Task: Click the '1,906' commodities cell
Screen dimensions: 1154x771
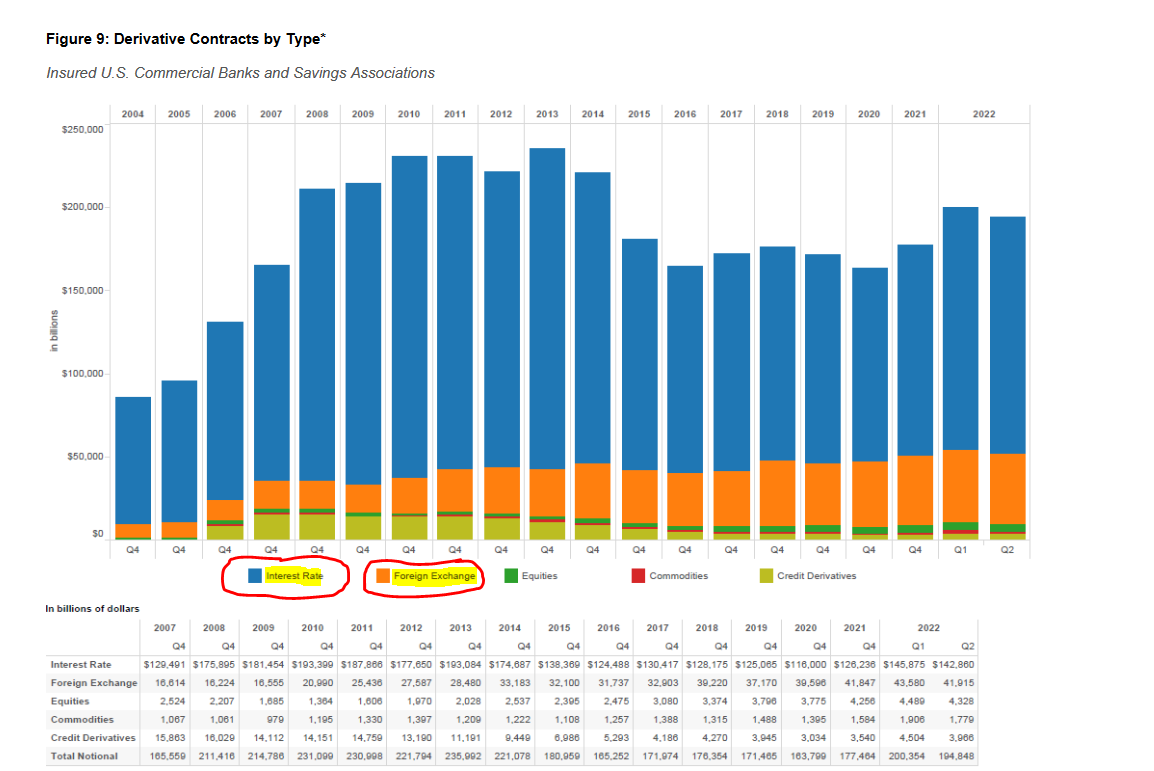Action: (912, 720)
